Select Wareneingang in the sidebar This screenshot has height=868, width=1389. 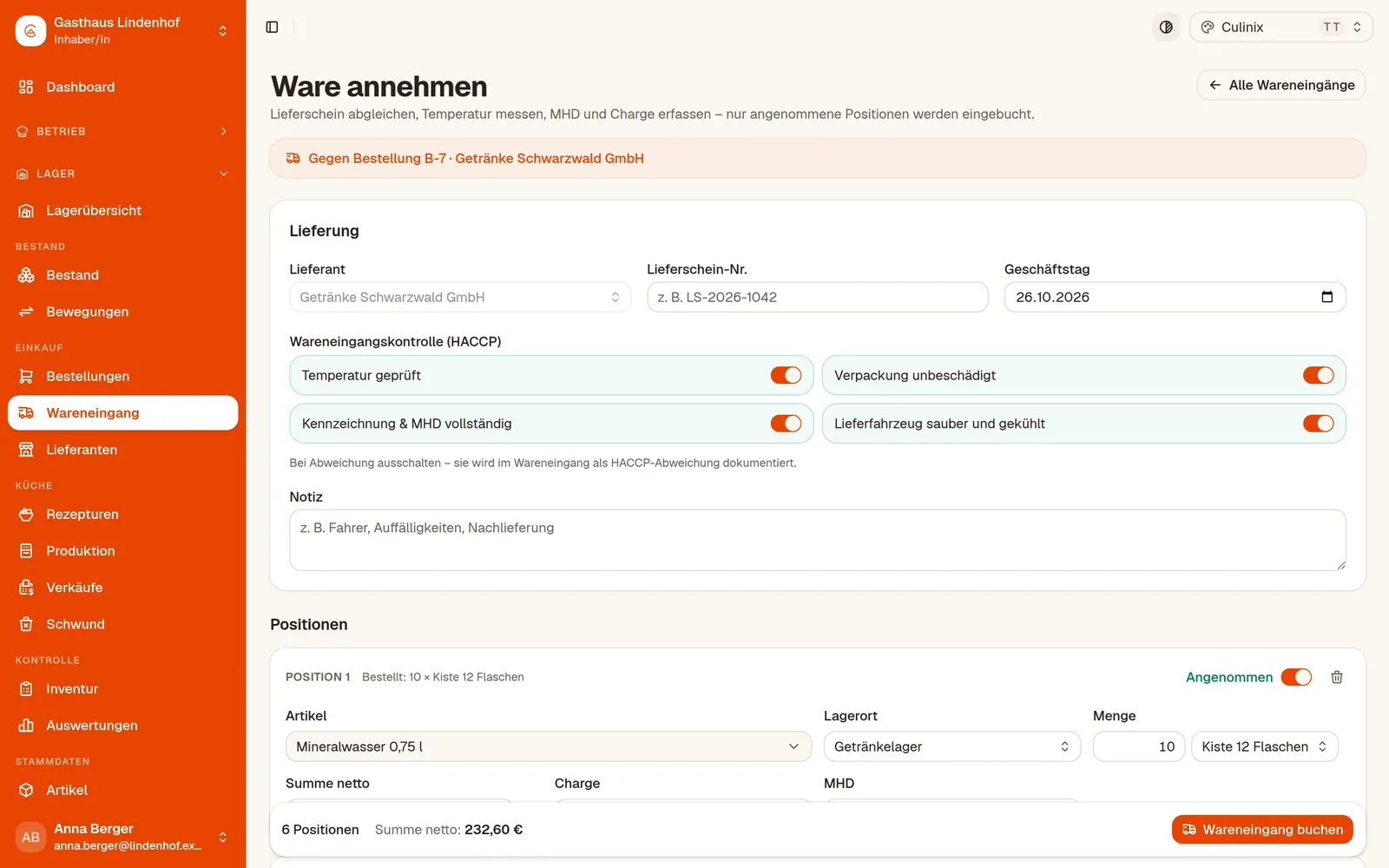coord(122,413)
